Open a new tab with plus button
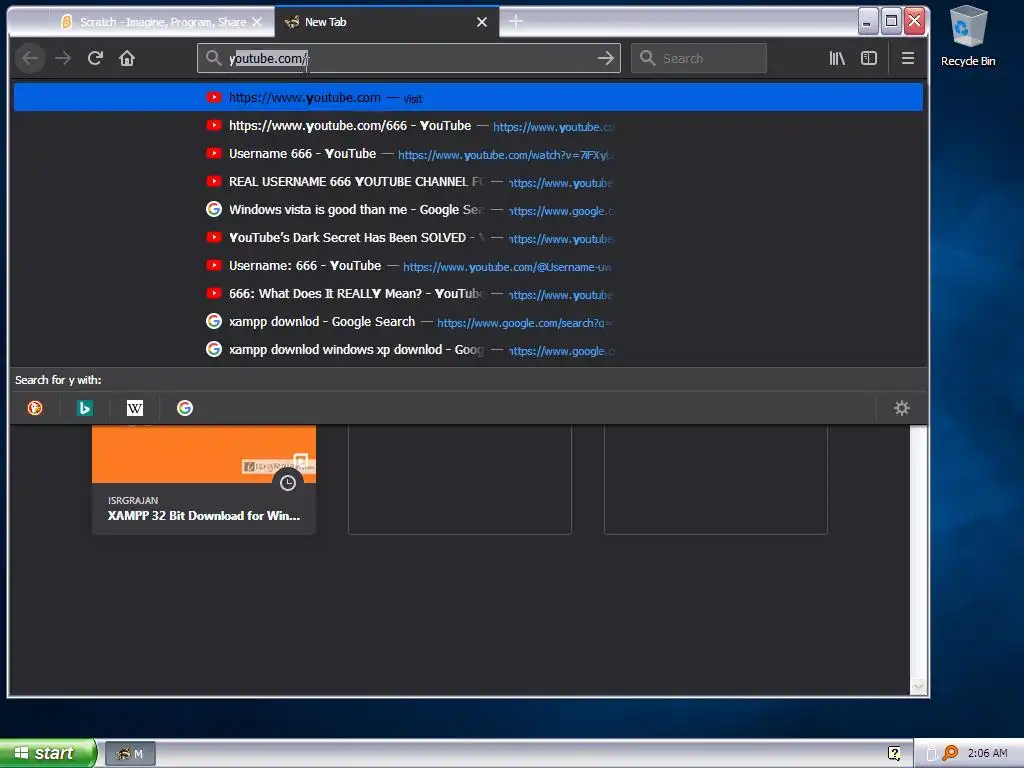 pos(516,22)
